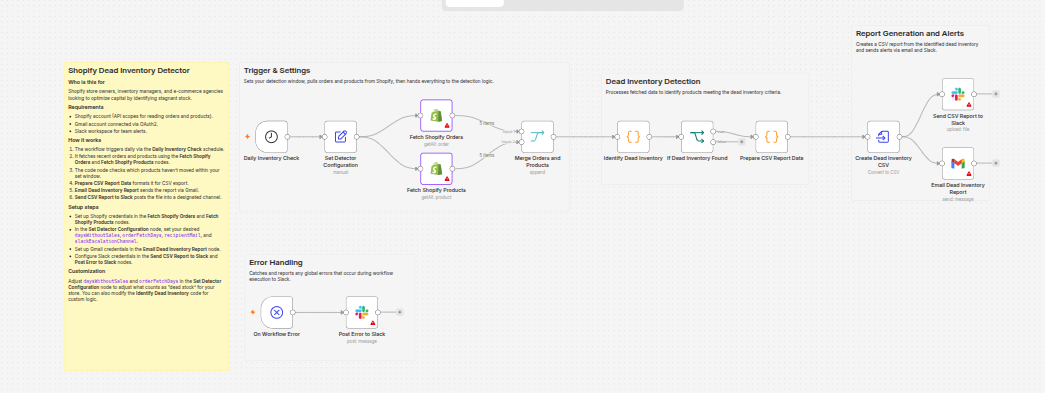
Task: Open the Create Dead Inventory CSV node
Action: coord(883,137)
